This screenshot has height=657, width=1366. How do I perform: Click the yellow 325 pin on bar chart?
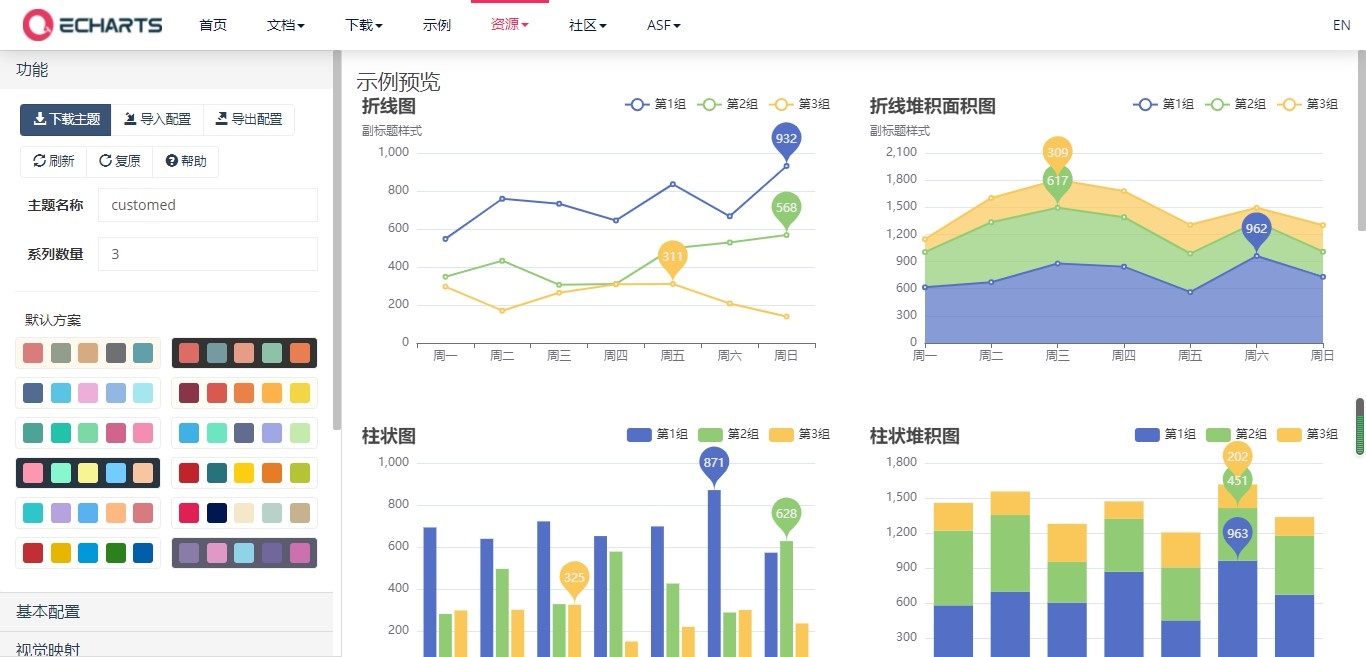click(x=574, y=579)
